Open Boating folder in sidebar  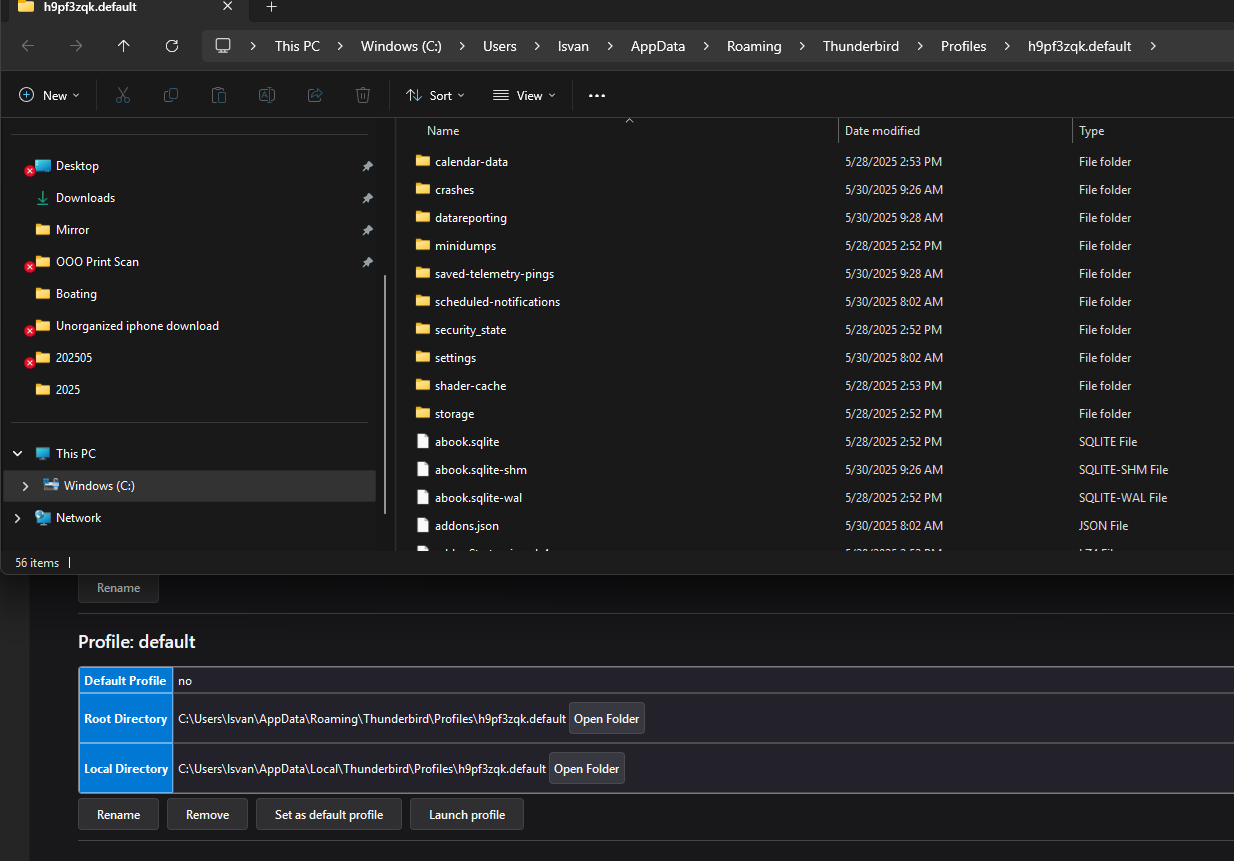(76, 294)
